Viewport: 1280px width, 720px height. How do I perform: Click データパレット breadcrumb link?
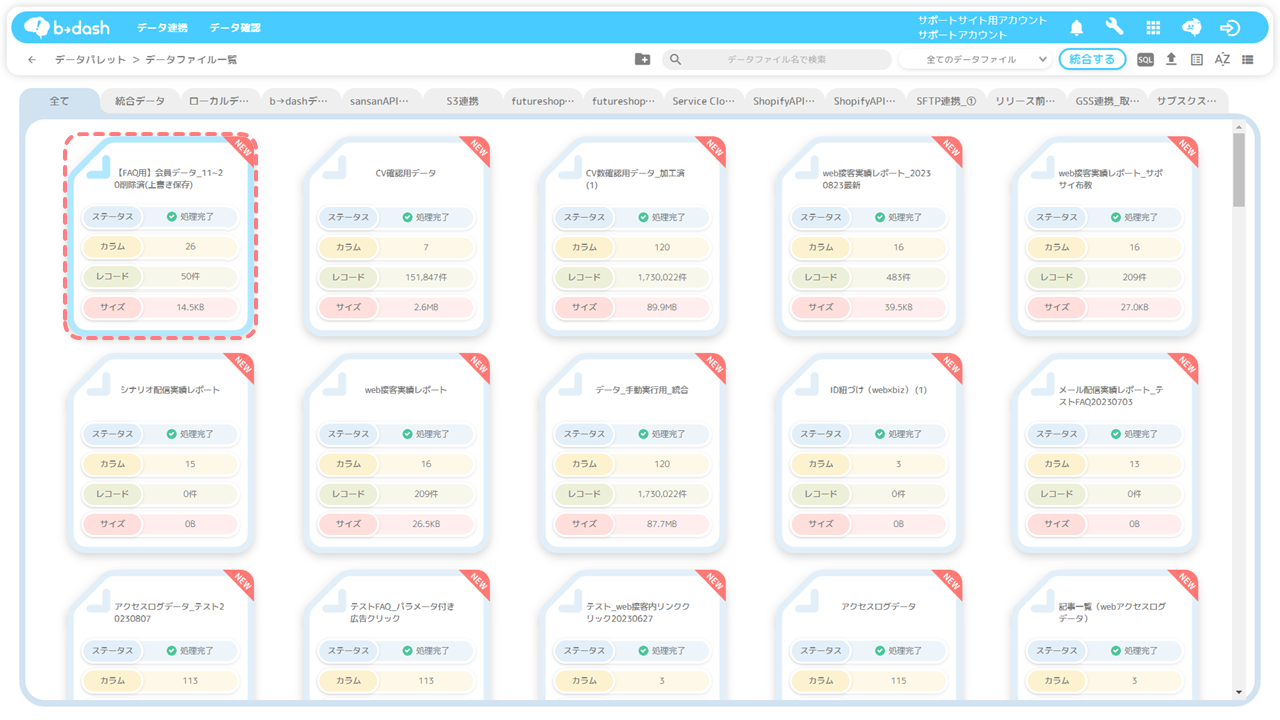[91, 60]
